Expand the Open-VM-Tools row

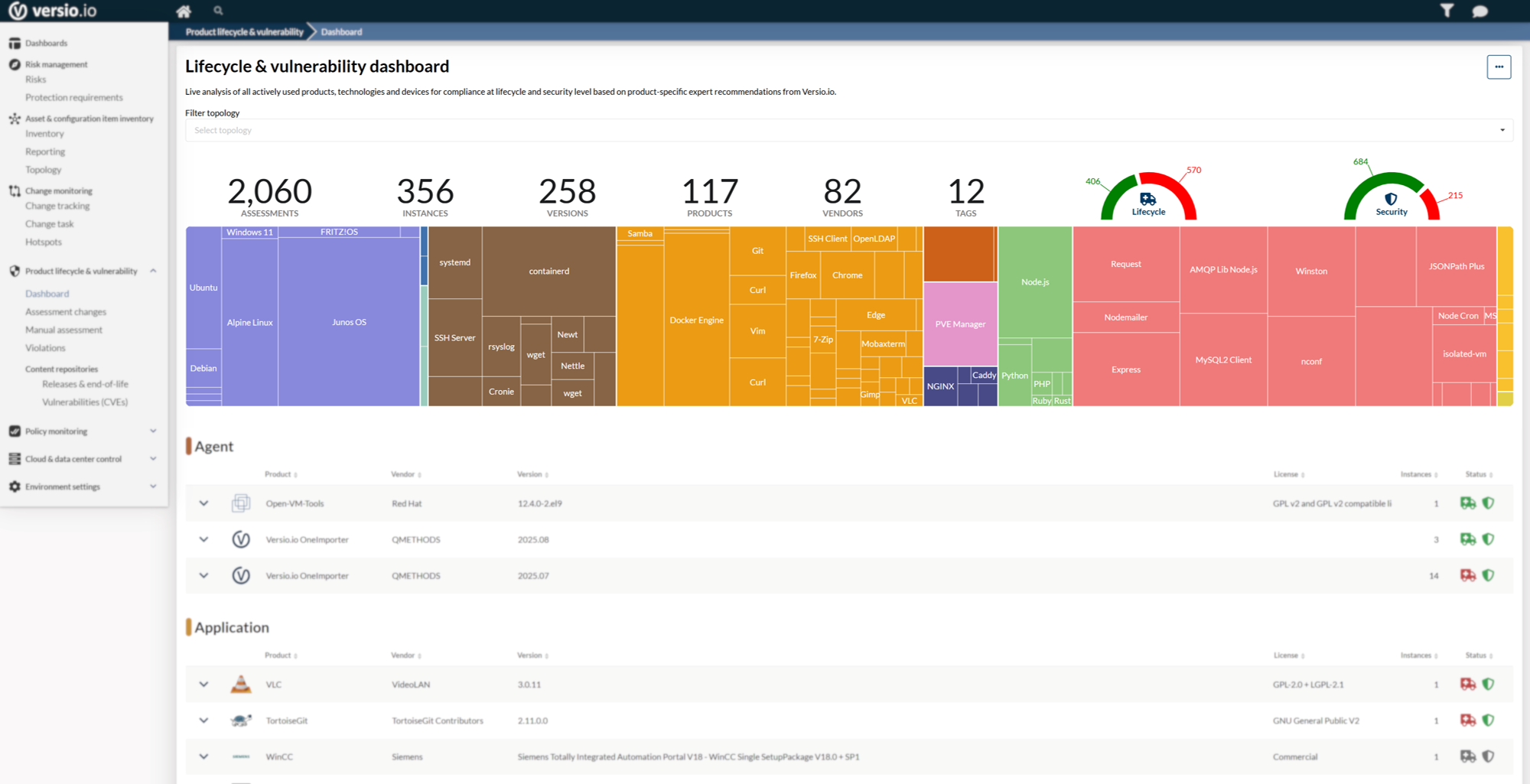(203, 503)
